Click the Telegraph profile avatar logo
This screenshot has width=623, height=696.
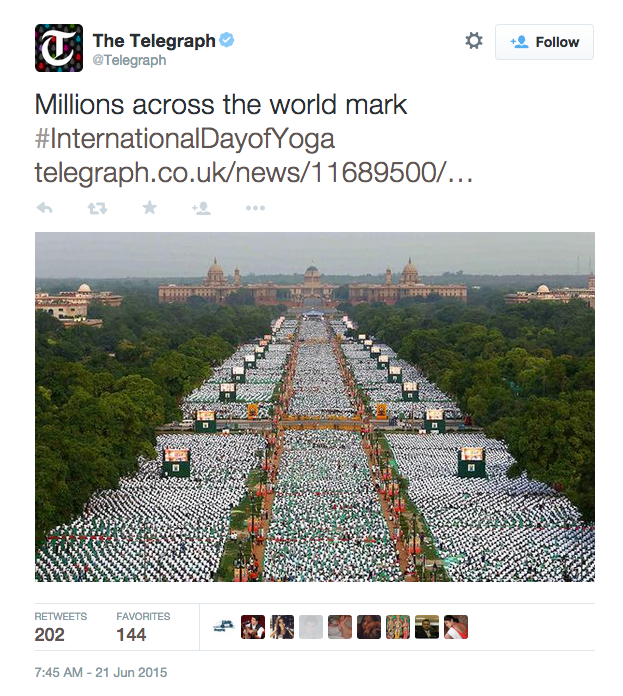pyautogui.click(x=59, y=48)
